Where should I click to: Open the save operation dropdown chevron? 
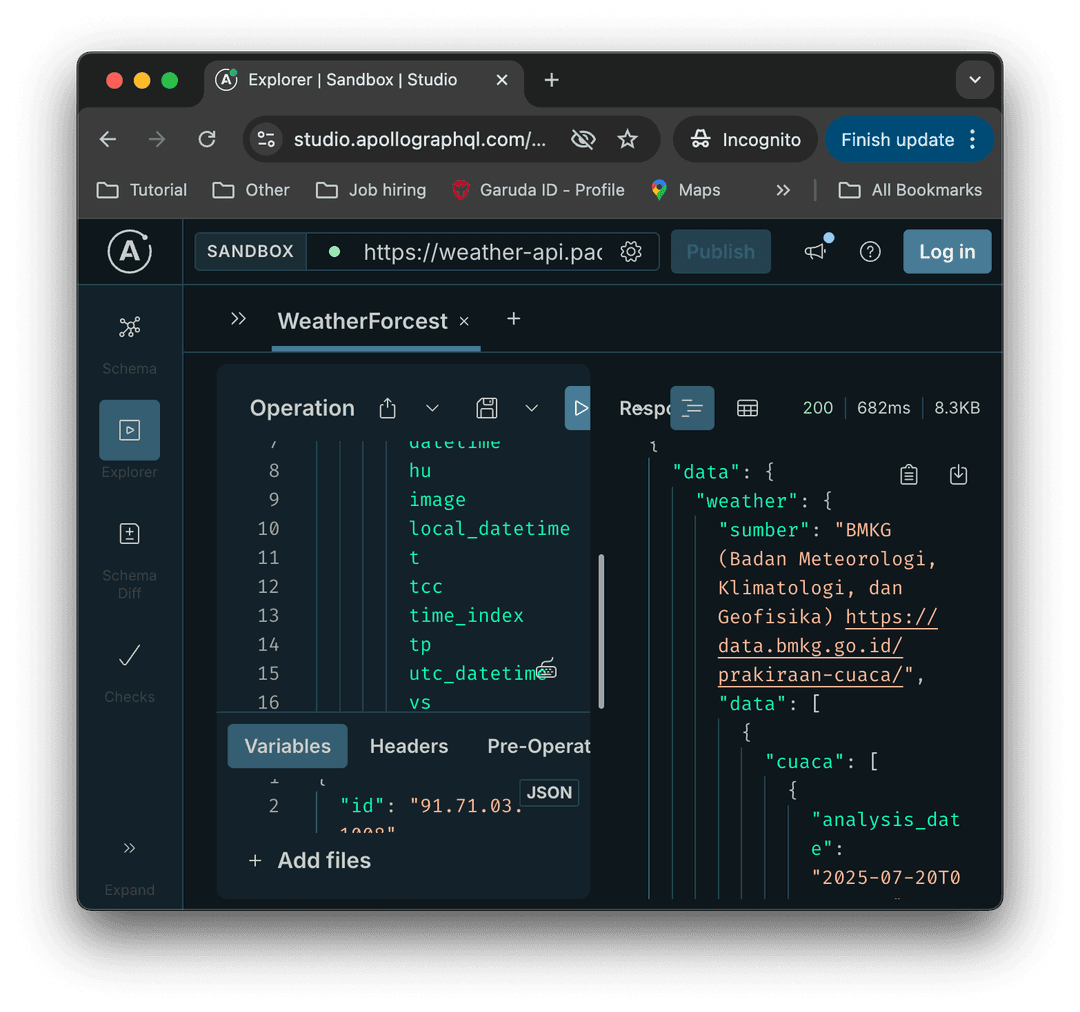532,408
